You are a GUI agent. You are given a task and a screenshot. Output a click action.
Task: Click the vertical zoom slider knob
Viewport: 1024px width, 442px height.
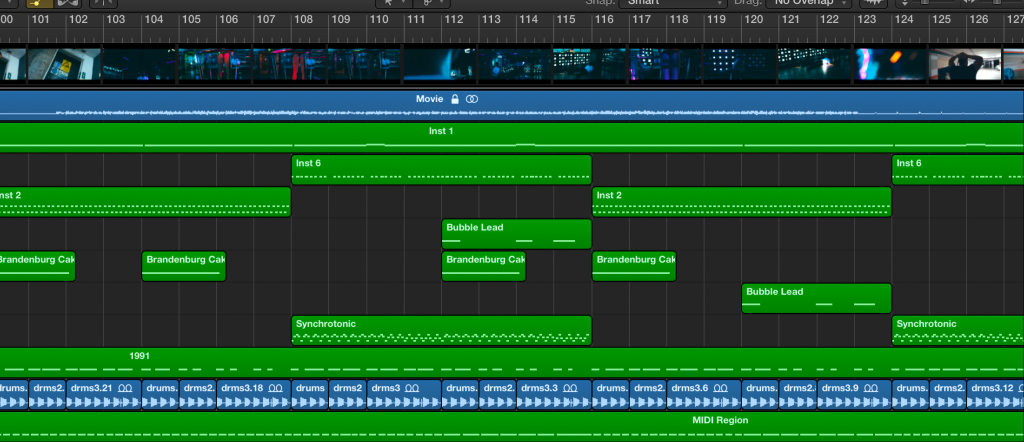[x=925, y=3]
